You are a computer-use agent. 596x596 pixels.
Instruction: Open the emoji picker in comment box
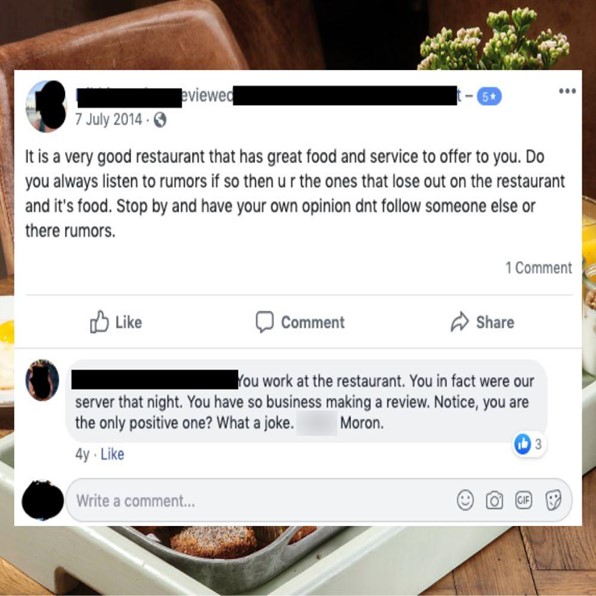click(x=465, y=500)
